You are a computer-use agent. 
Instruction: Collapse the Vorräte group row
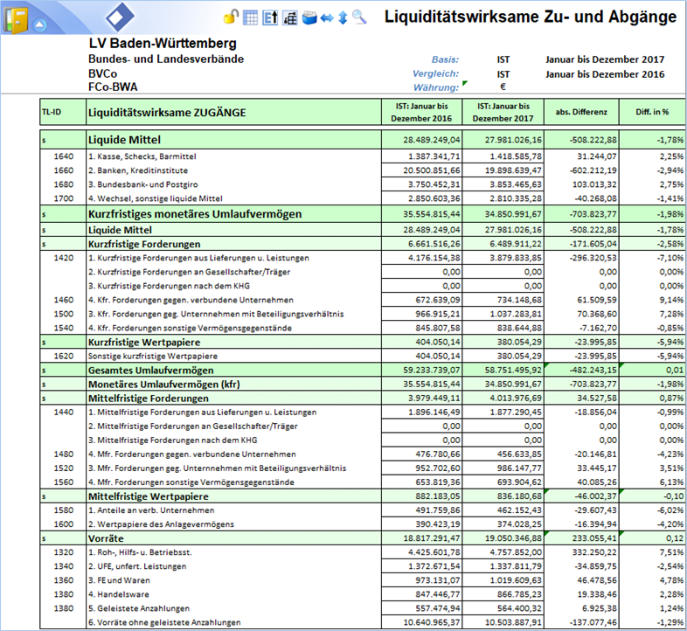click(44, 536)
